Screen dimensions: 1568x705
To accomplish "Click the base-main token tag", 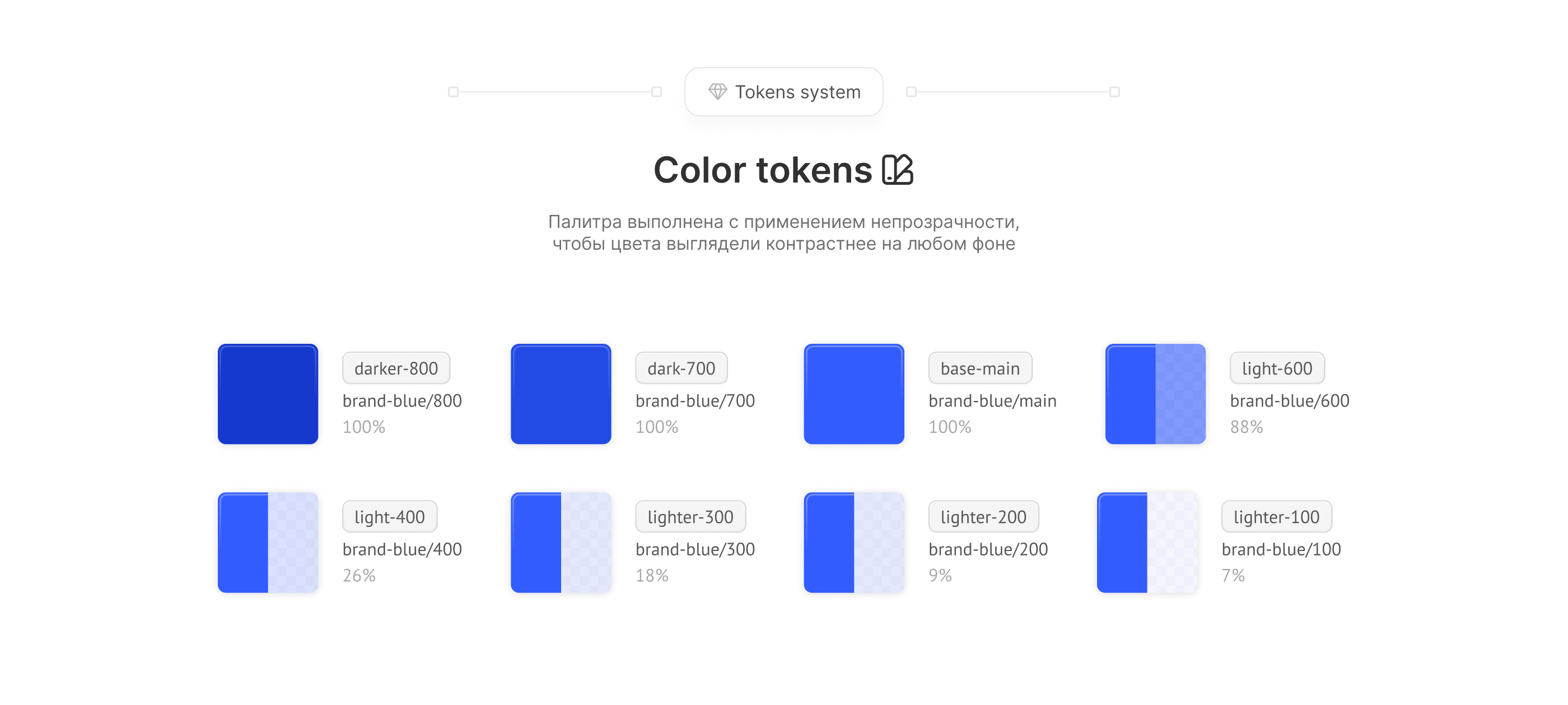I will pyautogui.click(x=979, y=368).
